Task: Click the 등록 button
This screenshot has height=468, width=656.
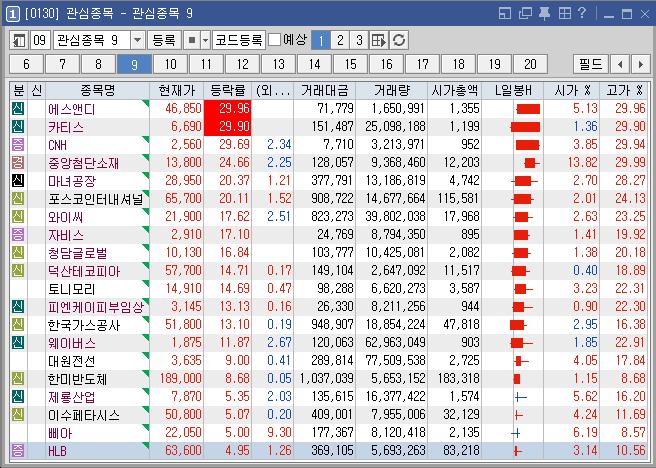Action: click(164, 41)
